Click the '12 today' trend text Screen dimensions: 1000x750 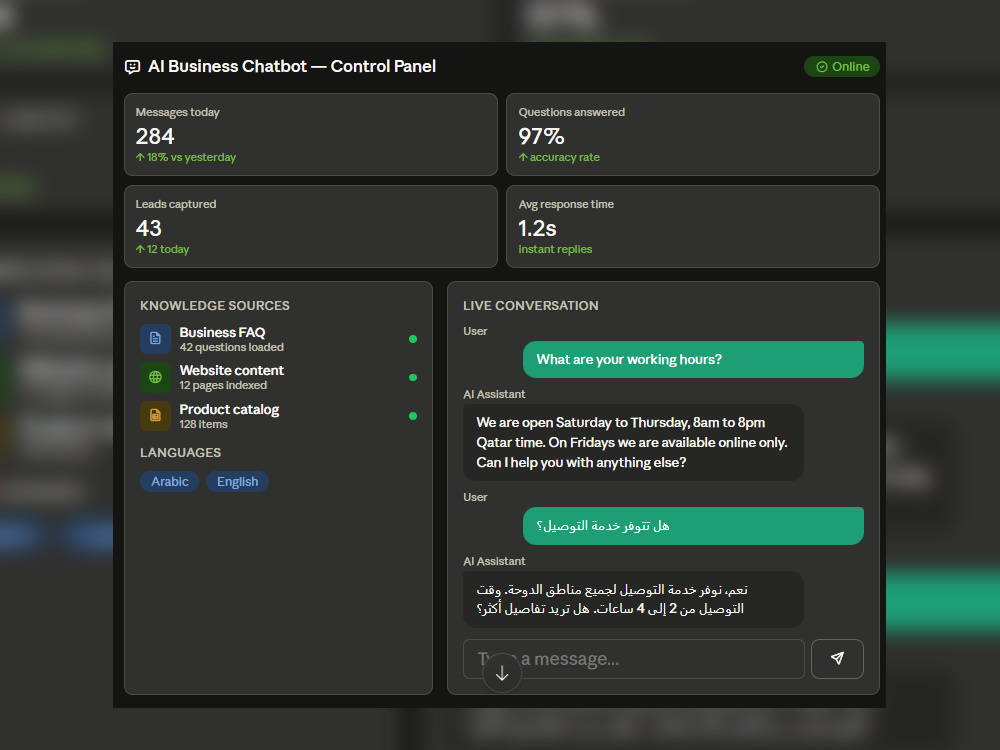162,249
